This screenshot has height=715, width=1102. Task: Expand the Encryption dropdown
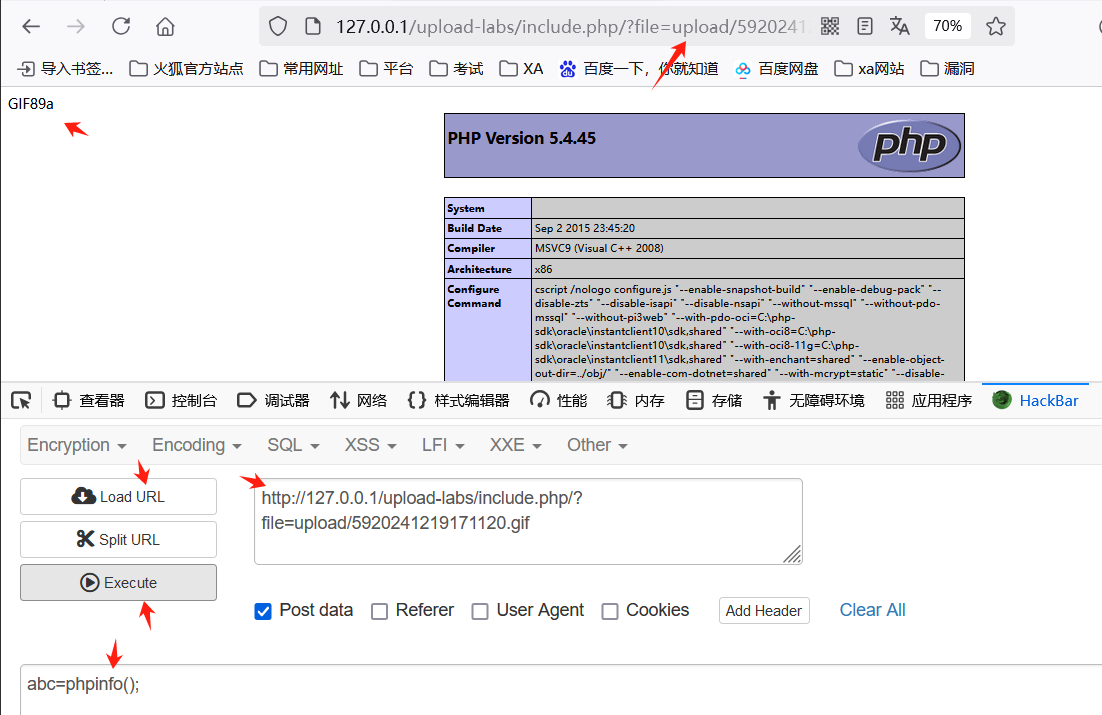pyautogui.click(x=77, y=445)
